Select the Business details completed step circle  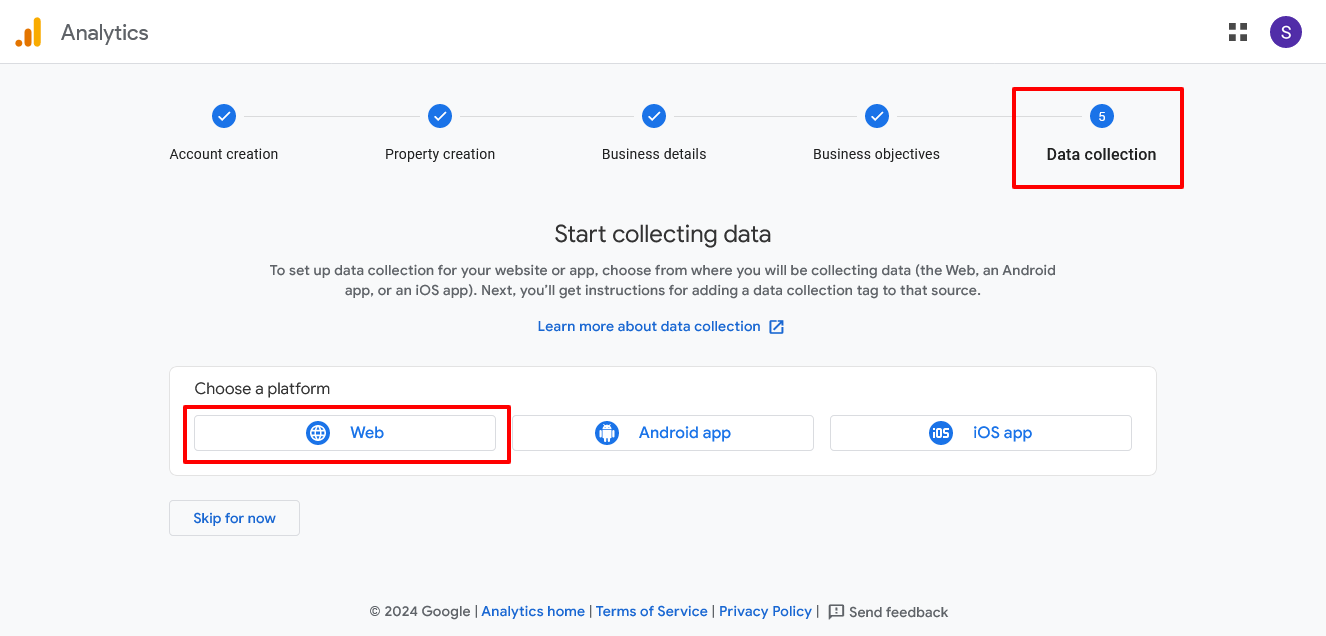653,115
